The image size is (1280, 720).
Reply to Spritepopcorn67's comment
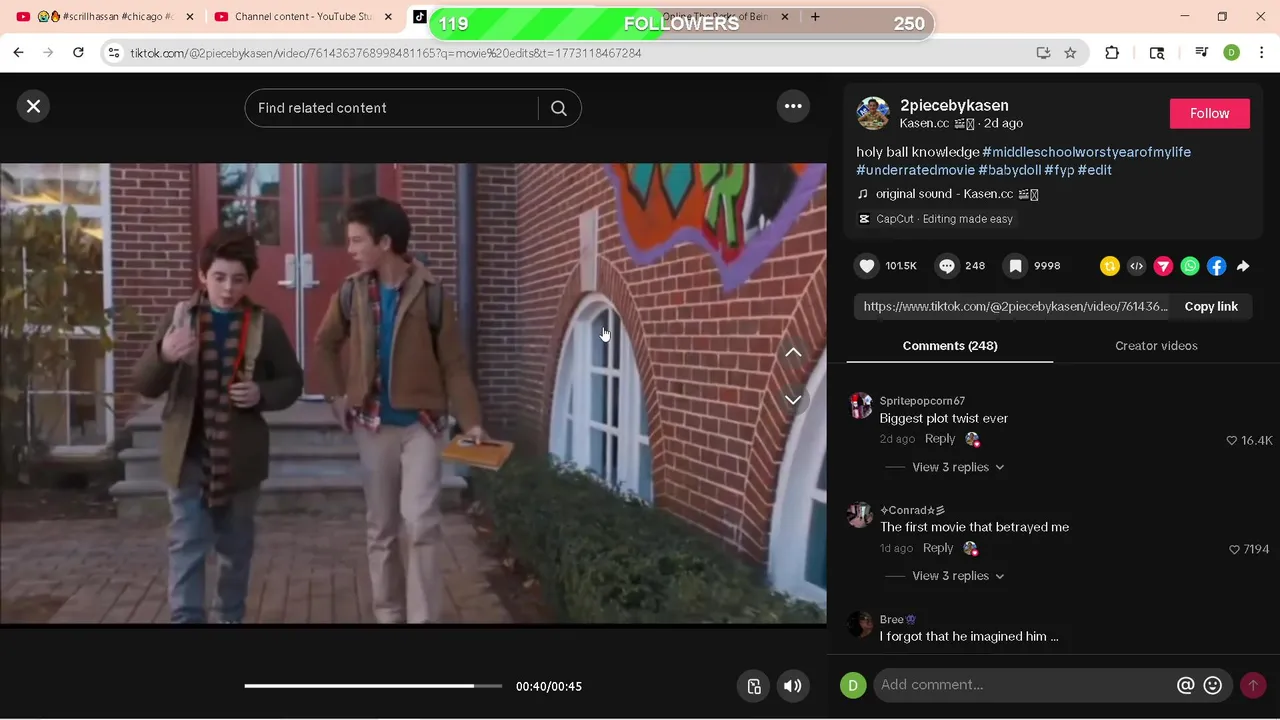[x=940, y=439]
